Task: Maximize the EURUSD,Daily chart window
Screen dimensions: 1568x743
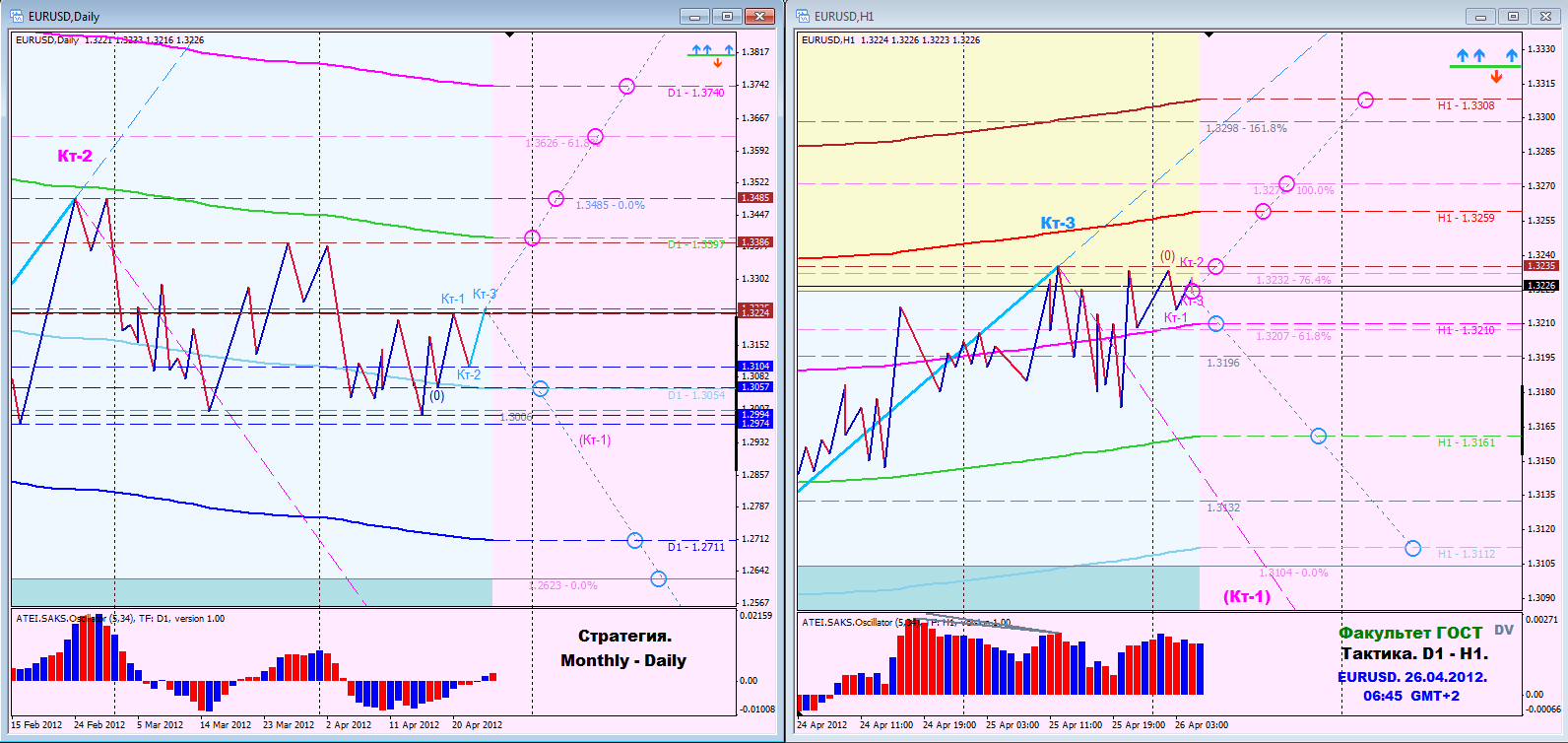Action: tap(727, 17)
